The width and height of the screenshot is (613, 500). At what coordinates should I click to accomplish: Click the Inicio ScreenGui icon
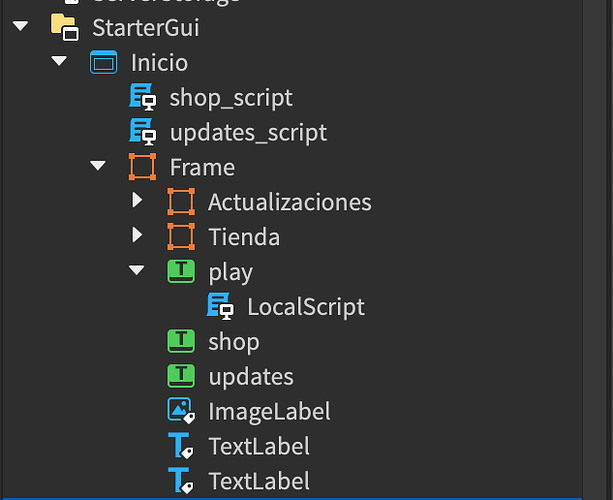tap(104, 63)
